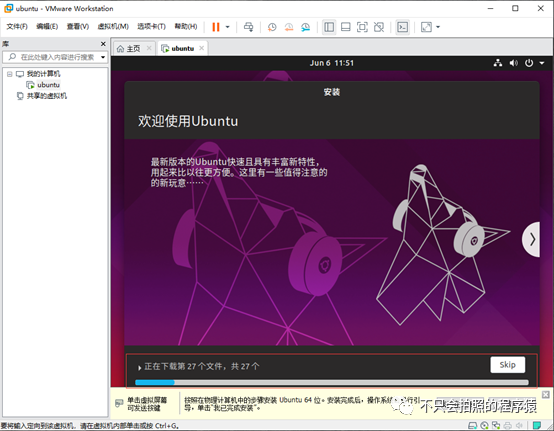
Task: Toggle the library sidebar view
Action: click(329, 27)
